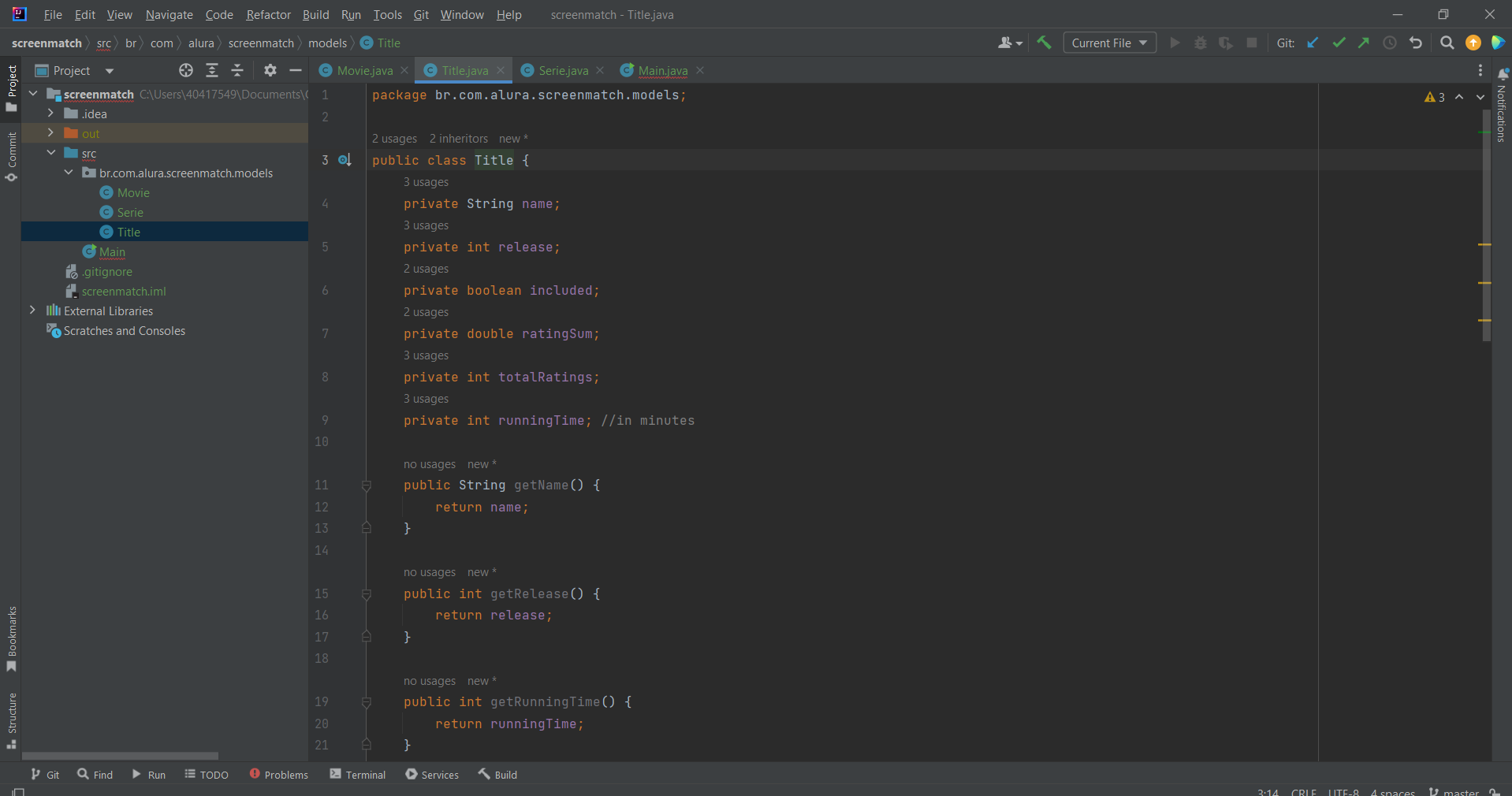Hide the Project tool window
The image size is (1512, 796).
pyautogui.click(x=296, y=70)
